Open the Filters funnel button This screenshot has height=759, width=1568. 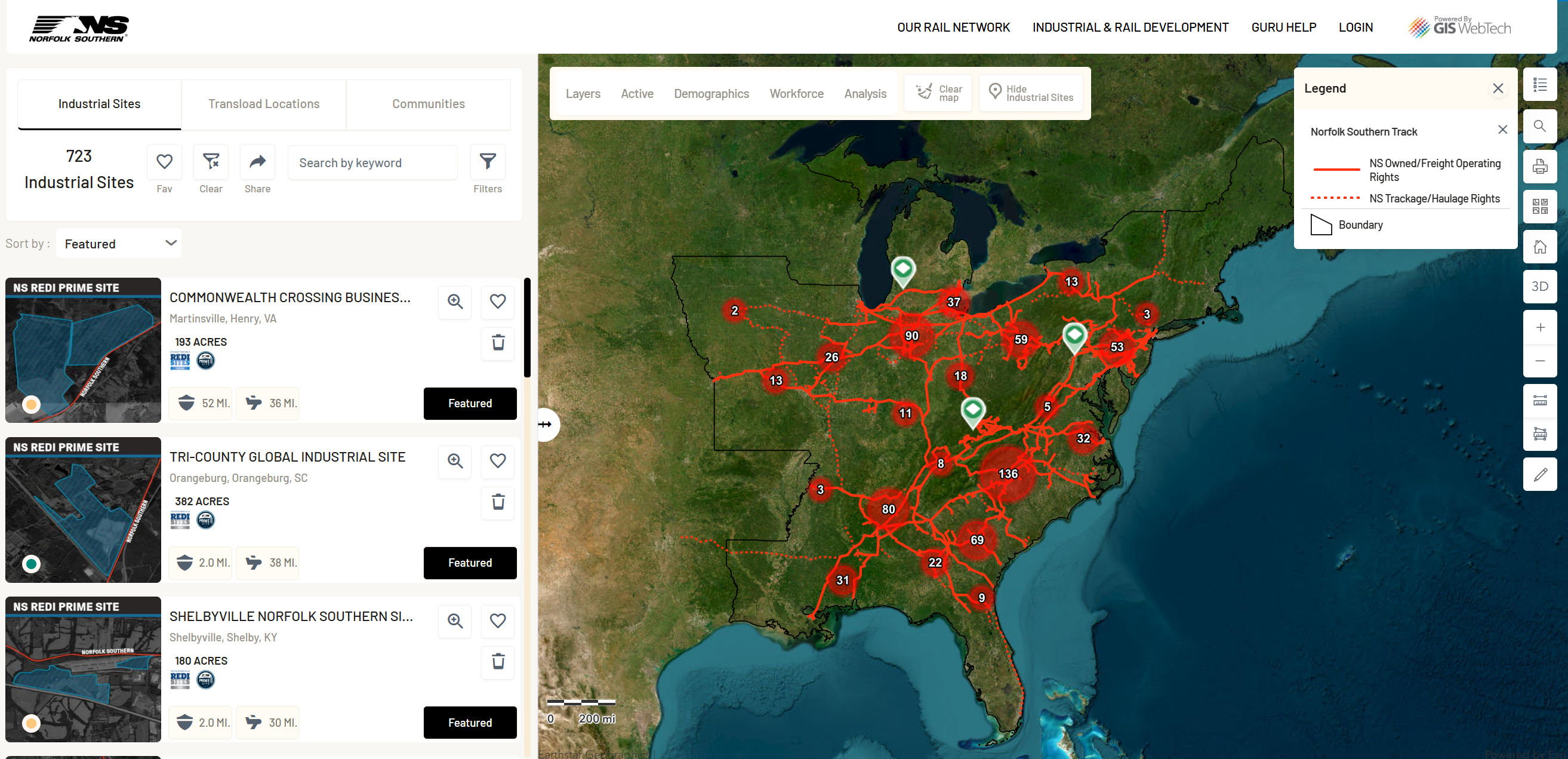coord(488,162)
